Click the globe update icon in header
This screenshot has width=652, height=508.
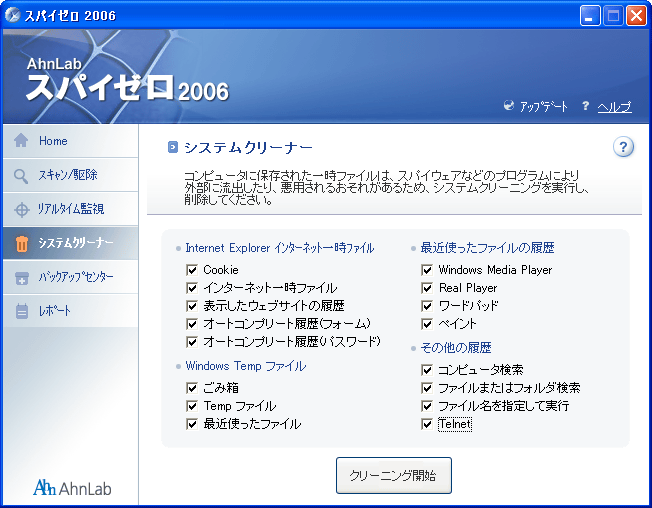(x=509, y=106)
